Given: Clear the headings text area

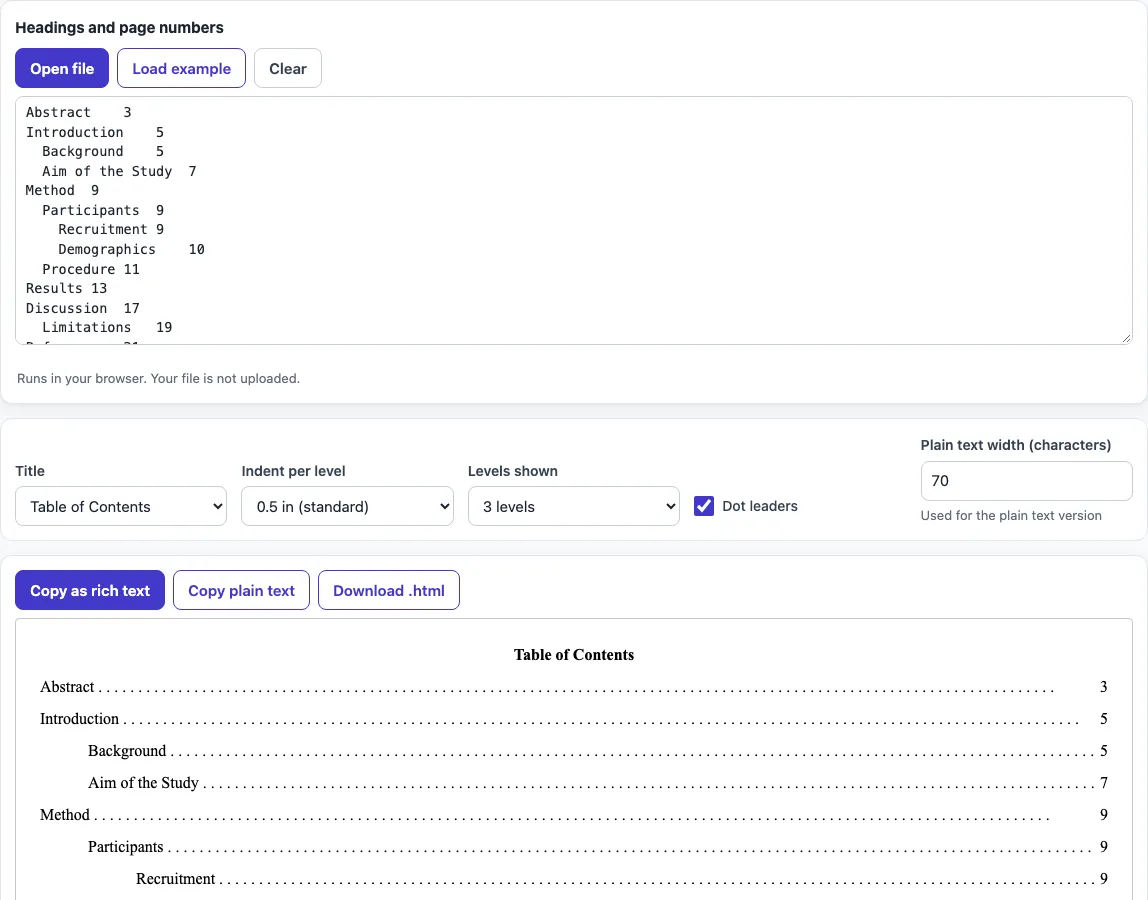Looking at the screenshot, I should (x=288, y=68).
